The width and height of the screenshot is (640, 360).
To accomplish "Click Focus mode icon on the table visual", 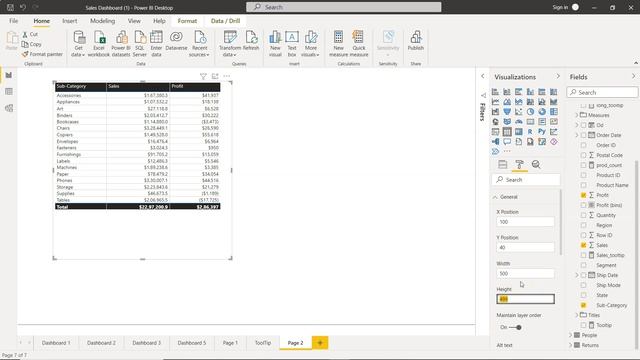I will point(215,76).
